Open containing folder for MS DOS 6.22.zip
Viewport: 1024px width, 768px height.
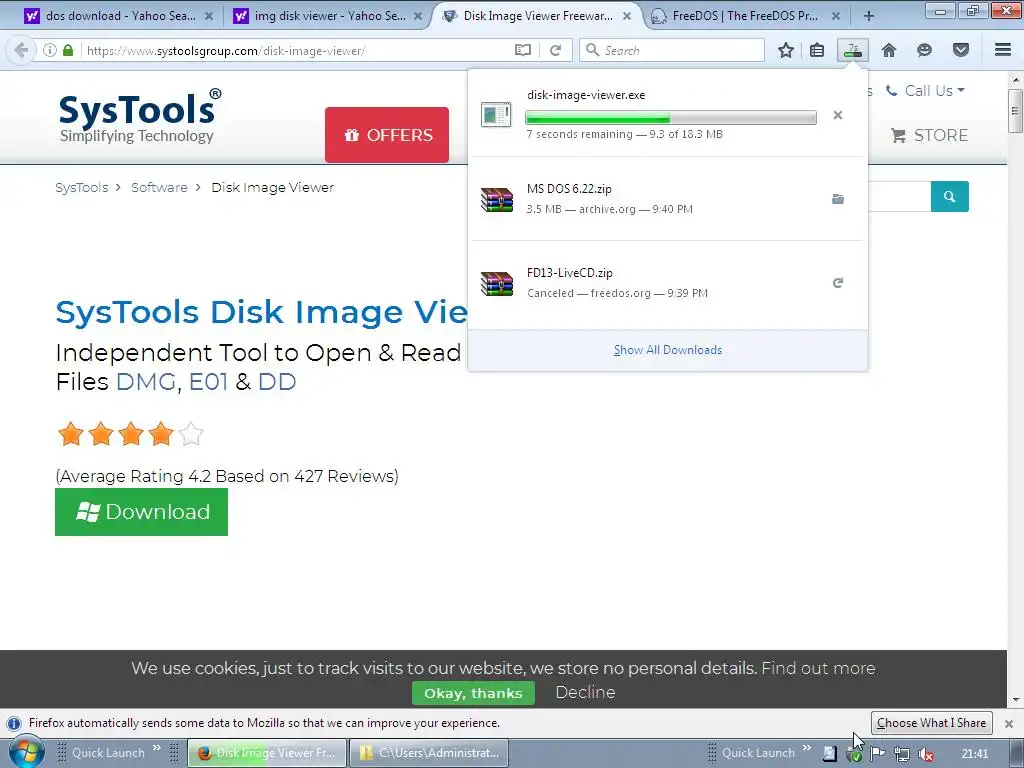point(838,199)
